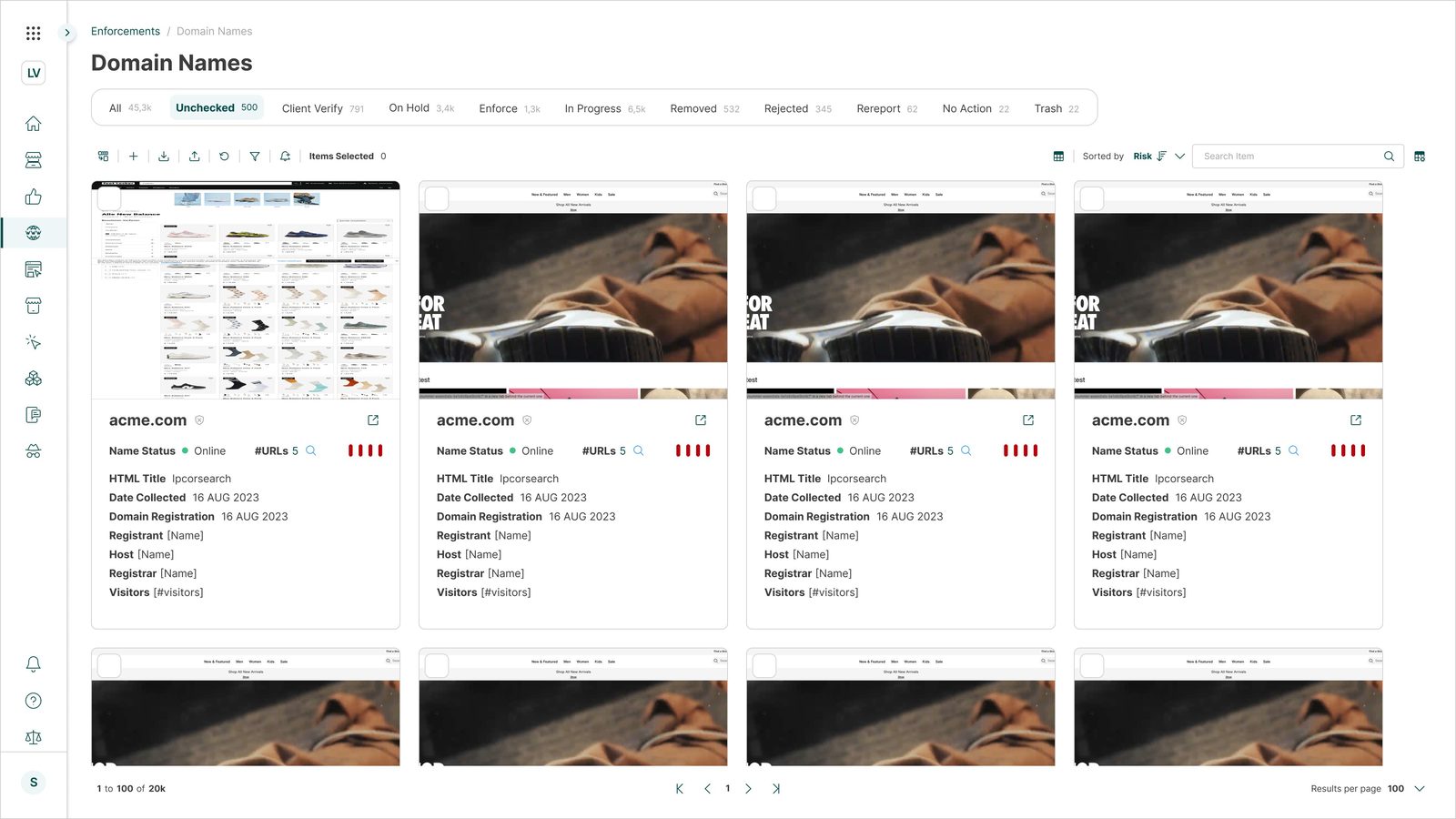
Task: Open the filter funnel icon
Action: point(255,157)
